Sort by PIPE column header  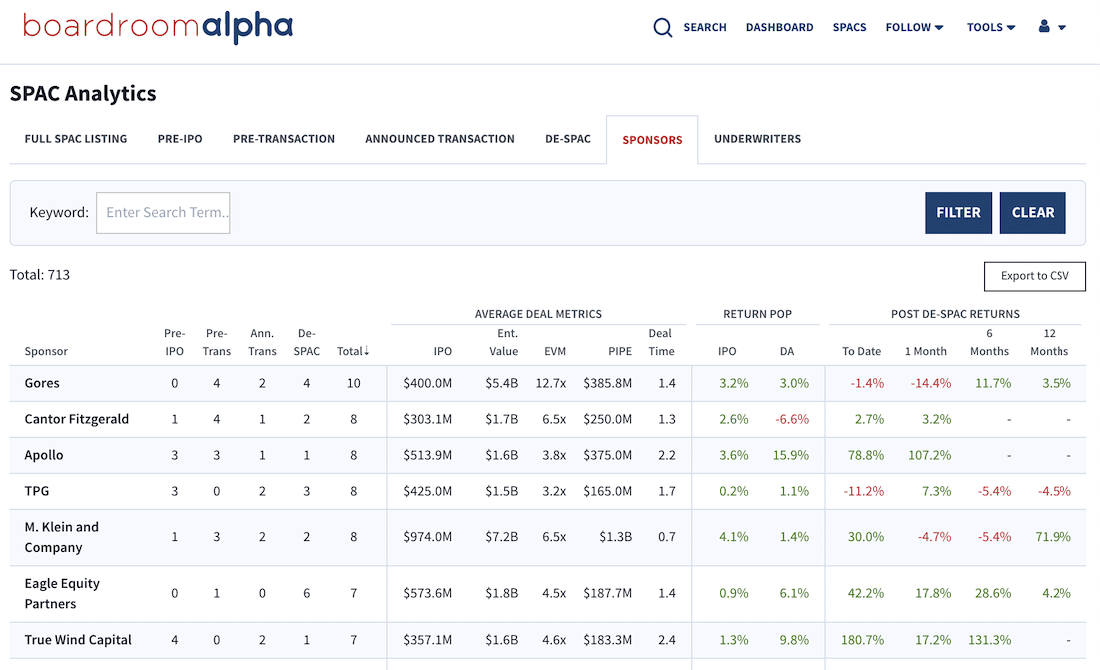tap(620, 351)
